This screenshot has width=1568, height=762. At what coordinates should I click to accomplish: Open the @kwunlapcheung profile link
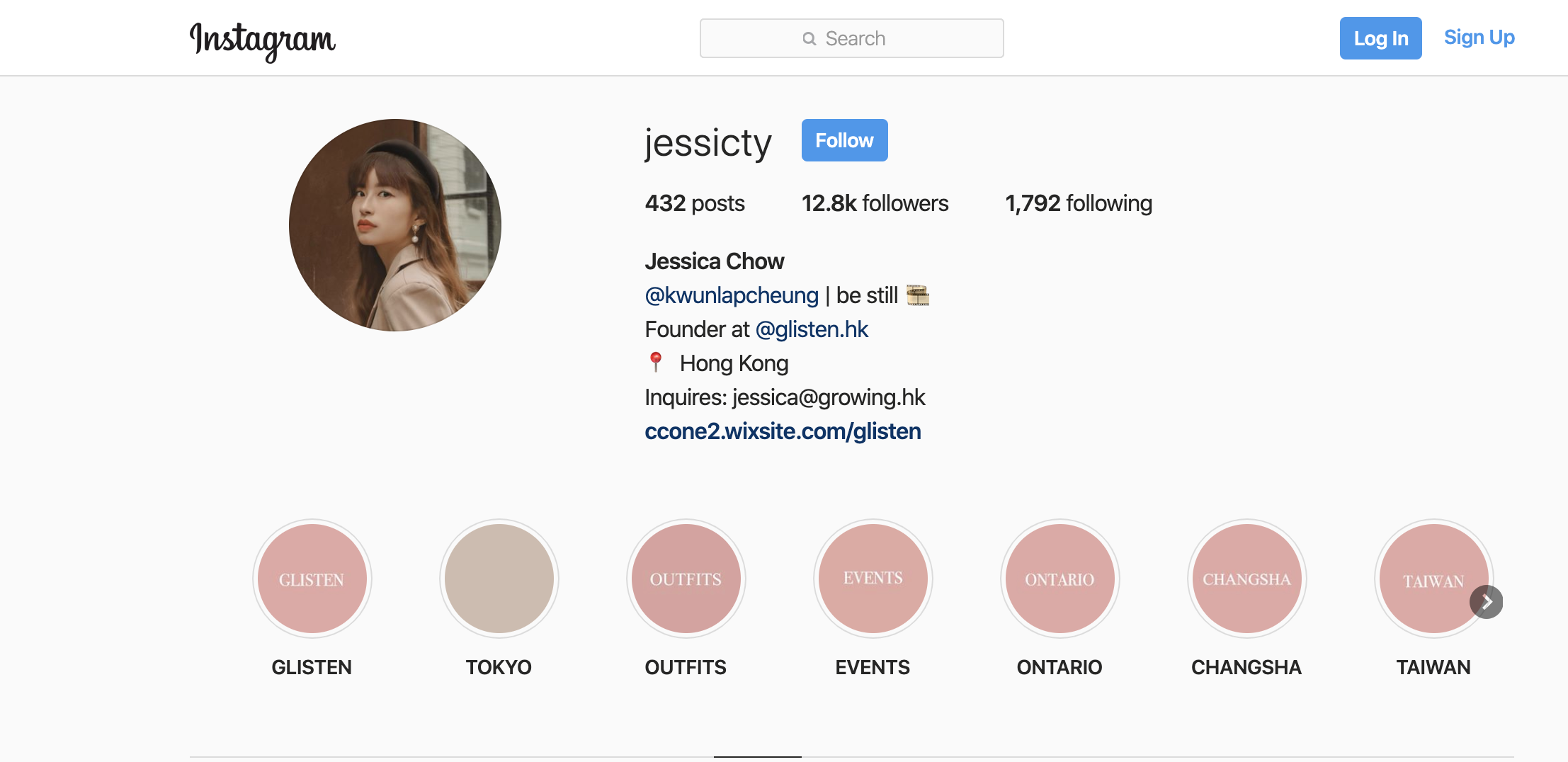tap(732, 295)
